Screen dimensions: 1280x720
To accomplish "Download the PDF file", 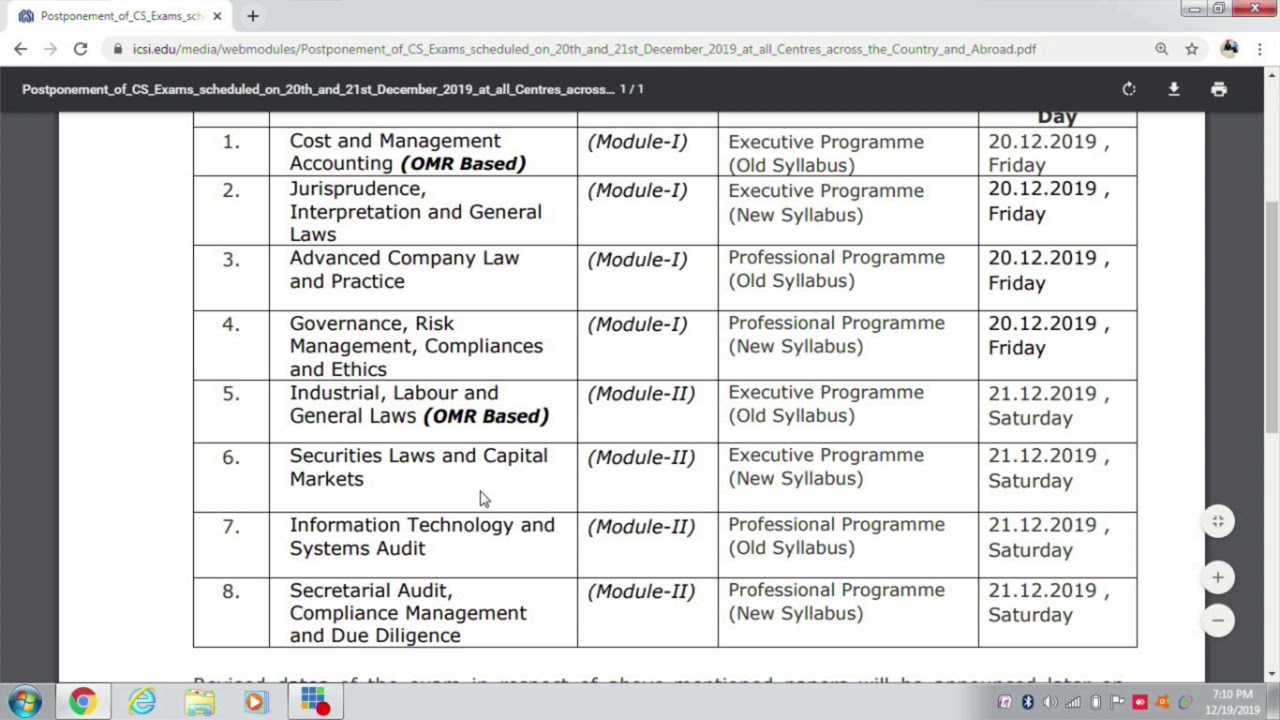I will [1174, 89].
